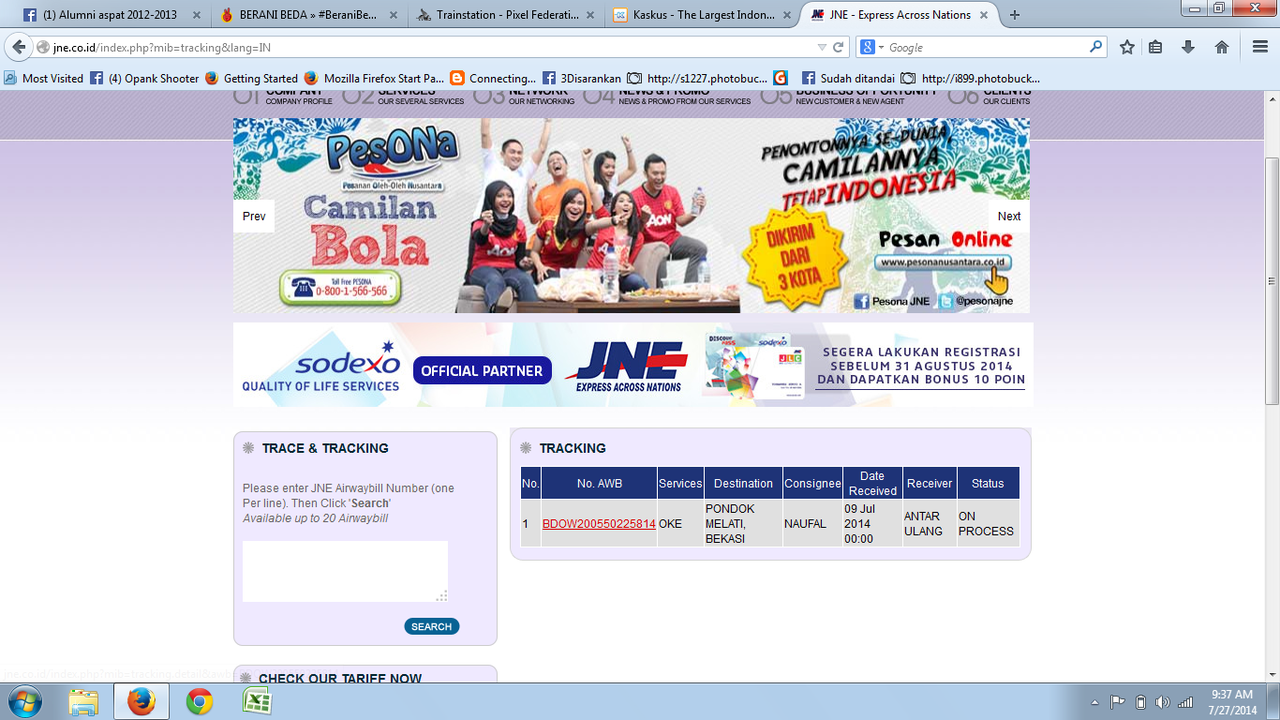Viewport: 1280px width, 720px height.
Task: Switch to Alumni aspat 2012-2013 tab
Action: pyautogui.click(x=110, y=15)
